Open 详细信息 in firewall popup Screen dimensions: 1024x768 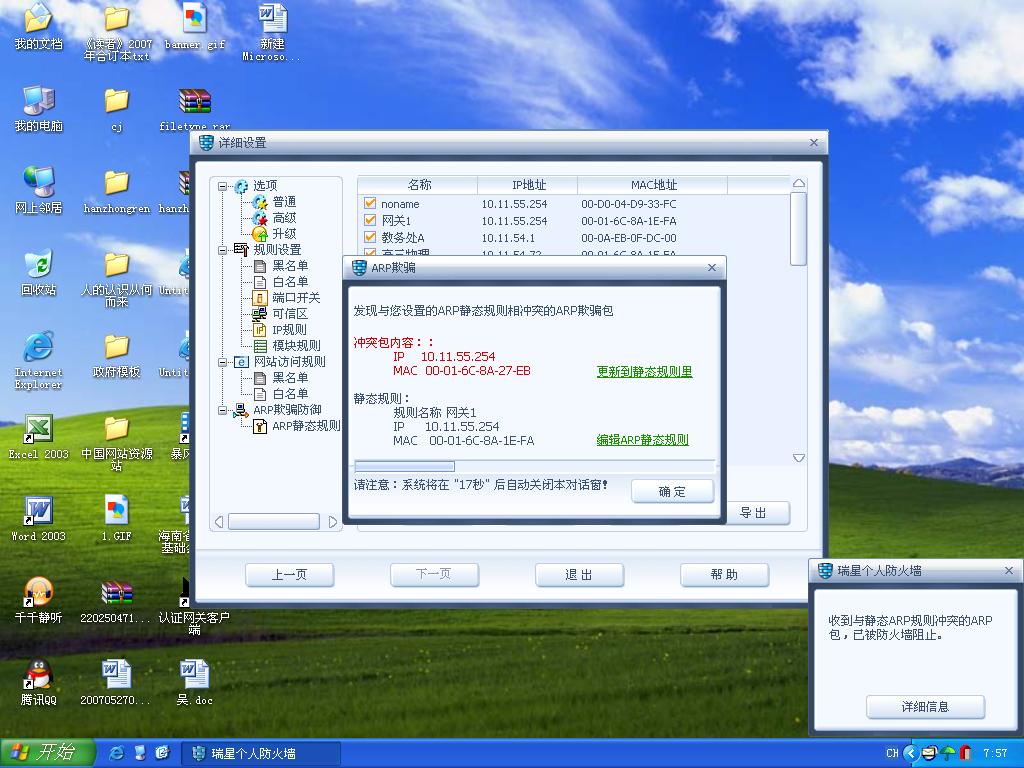click(925, 707)
